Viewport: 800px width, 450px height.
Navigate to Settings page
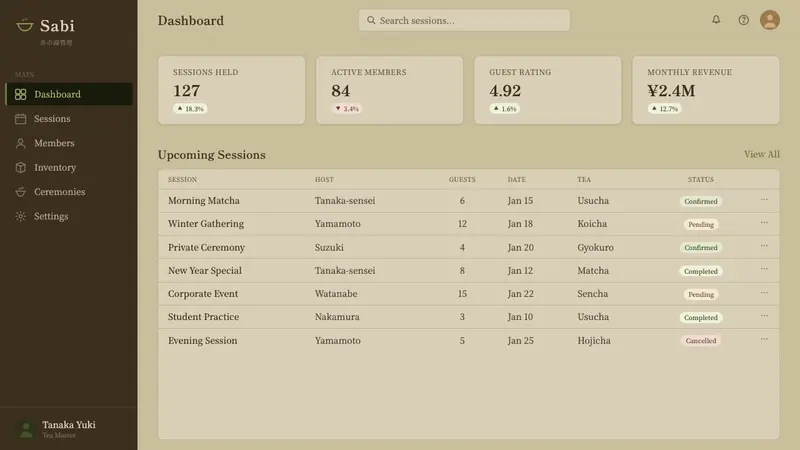(69, 216)
